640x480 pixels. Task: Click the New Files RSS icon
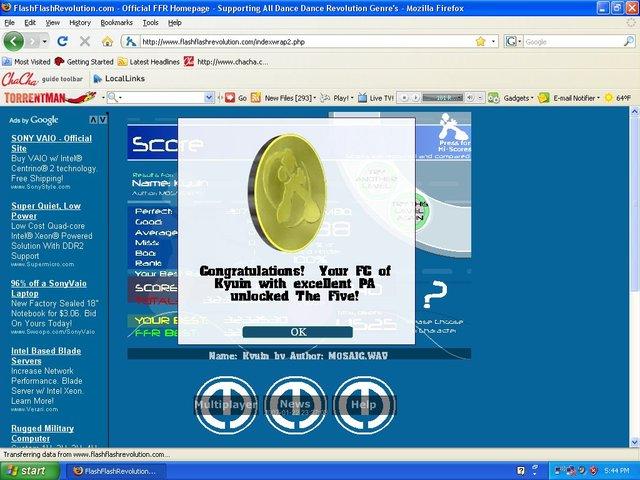(x=256, y=98)
